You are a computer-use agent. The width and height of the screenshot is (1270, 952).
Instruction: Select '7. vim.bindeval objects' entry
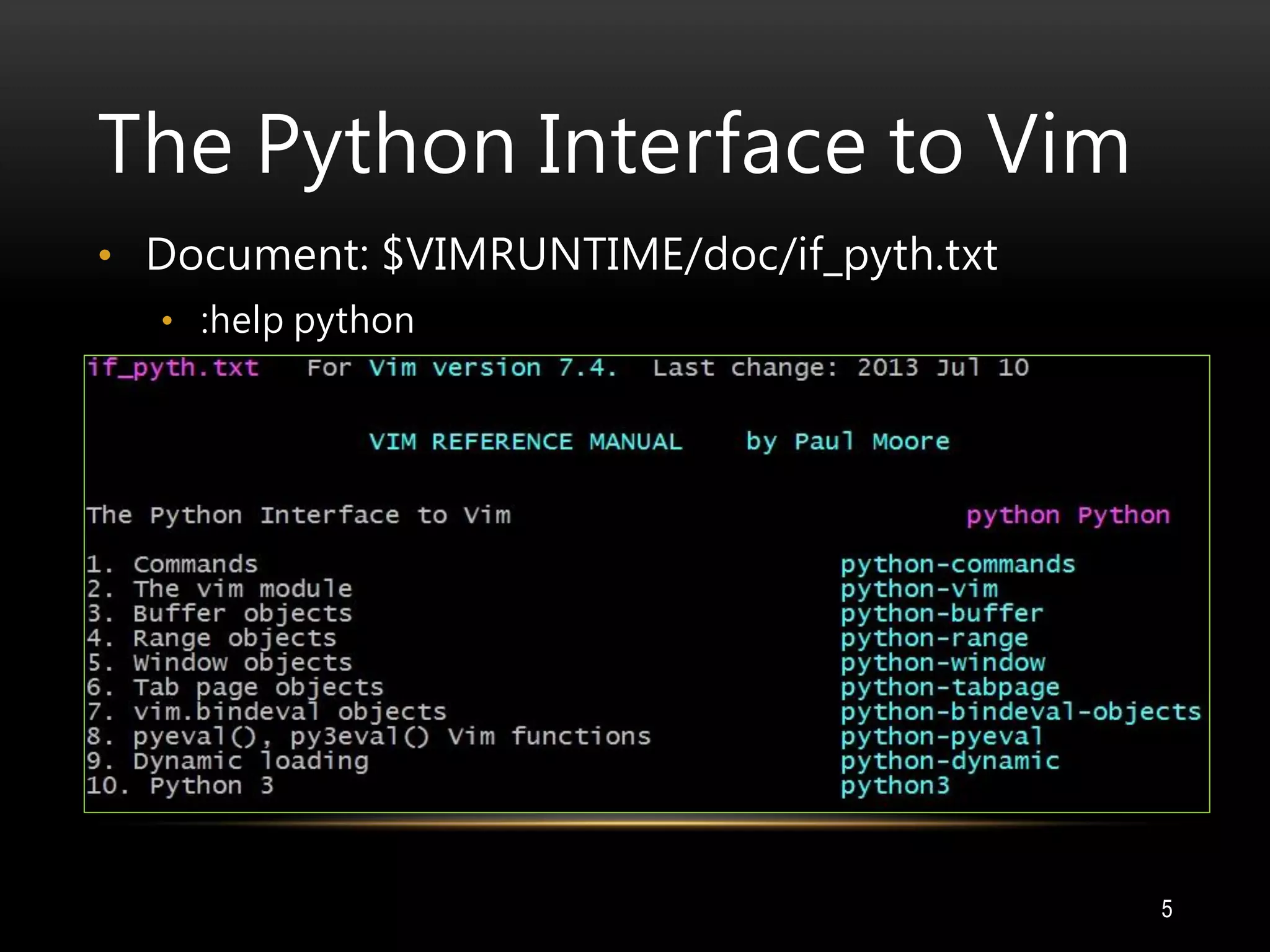pyautogui.click(x=266, y=713)
